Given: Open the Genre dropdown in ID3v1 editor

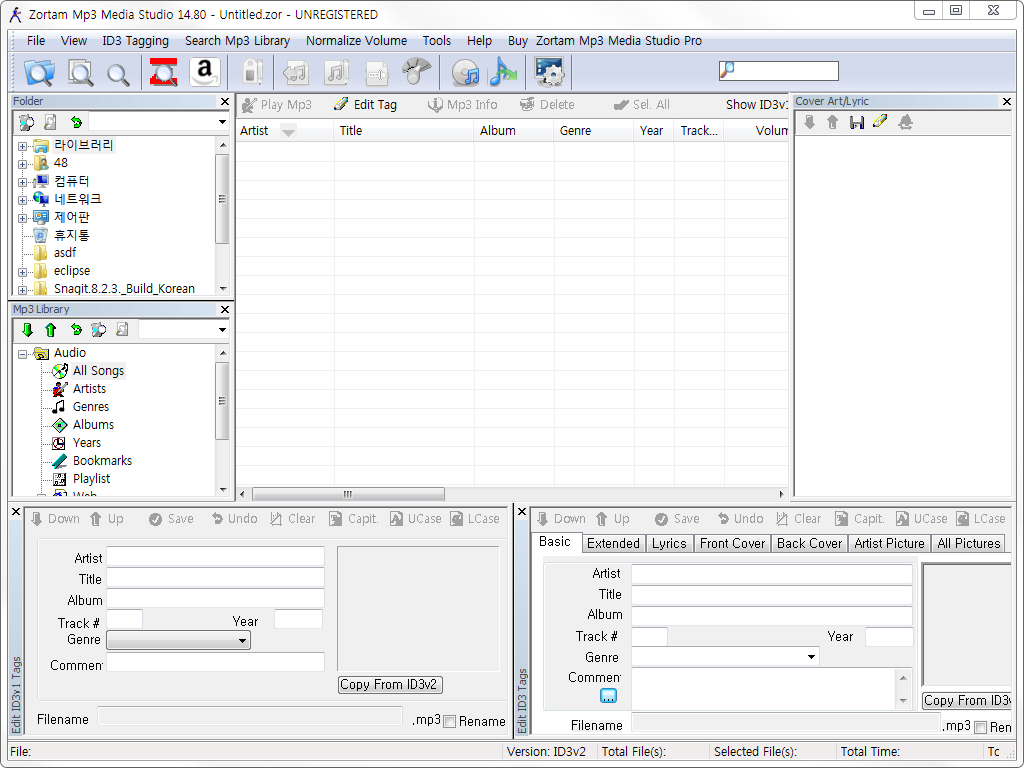Looking at the screenshot, I should 242,641.
